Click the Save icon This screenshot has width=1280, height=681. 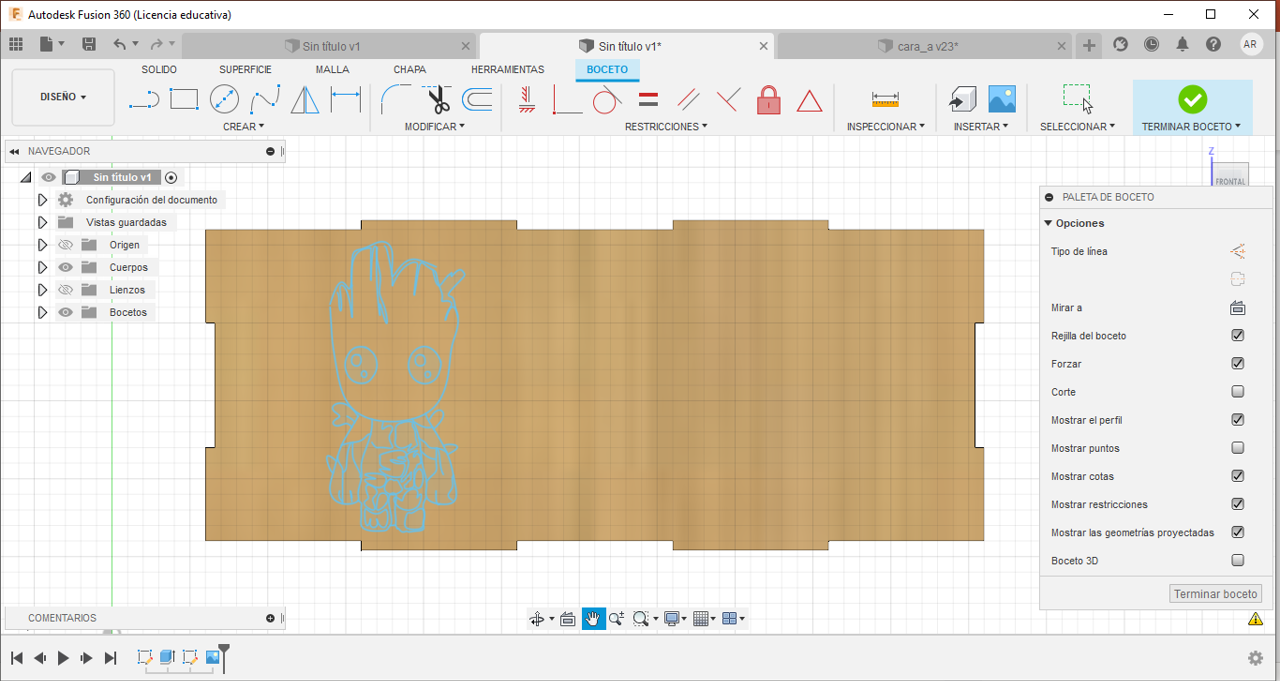[89, 44]
